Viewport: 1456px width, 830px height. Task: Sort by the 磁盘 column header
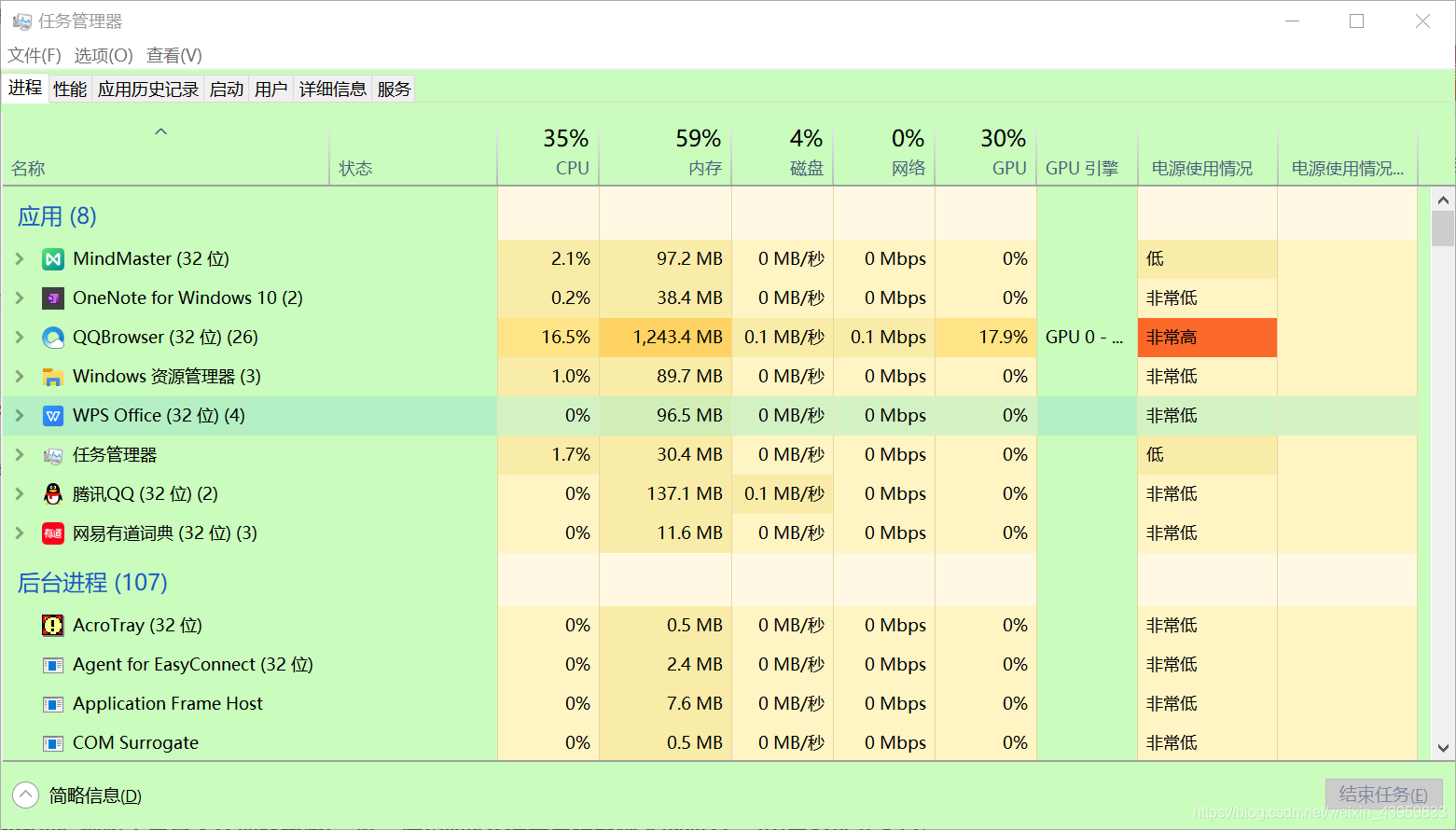(x=783, y=154)
